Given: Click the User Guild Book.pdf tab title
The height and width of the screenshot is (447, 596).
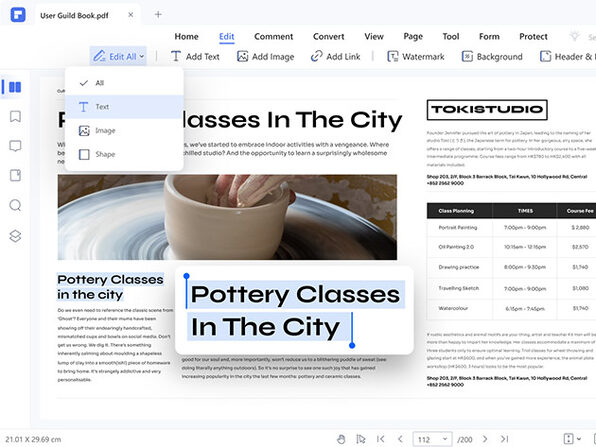Looking at the screenshot, I should pos(74,16).
